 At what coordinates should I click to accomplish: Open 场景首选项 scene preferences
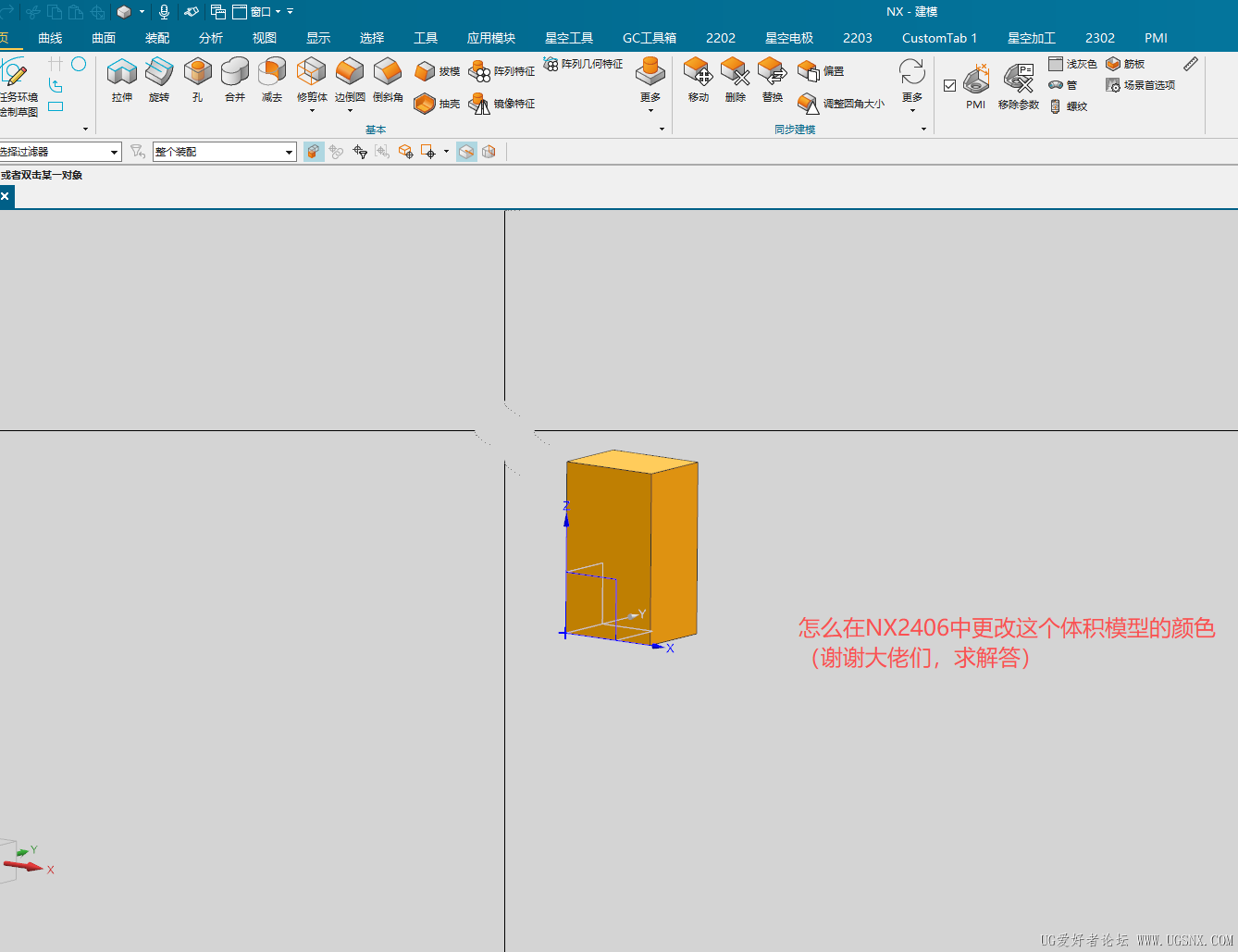point(1140,85)
